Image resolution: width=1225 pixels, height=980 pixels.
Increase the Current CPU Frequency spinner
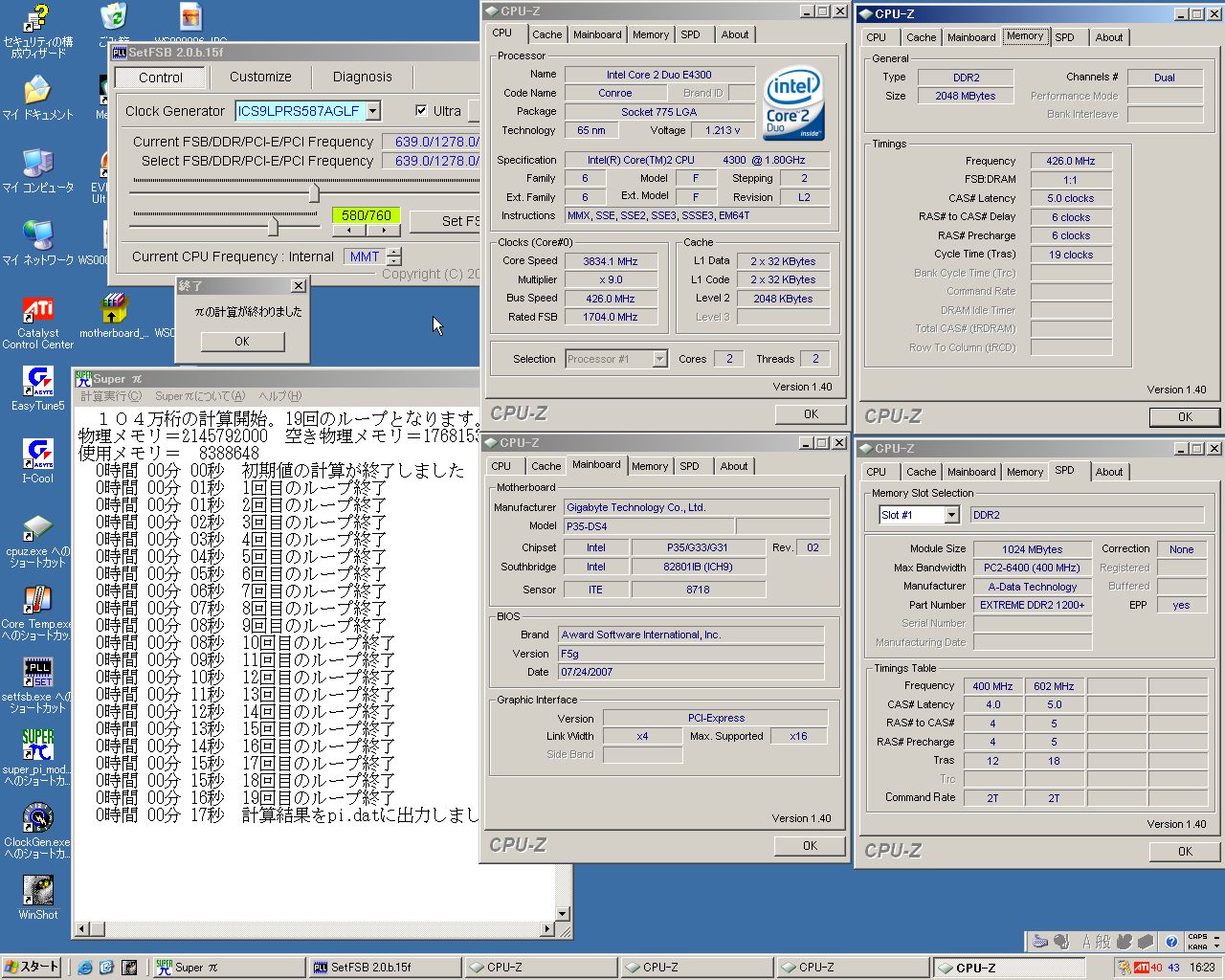[394, 252]
